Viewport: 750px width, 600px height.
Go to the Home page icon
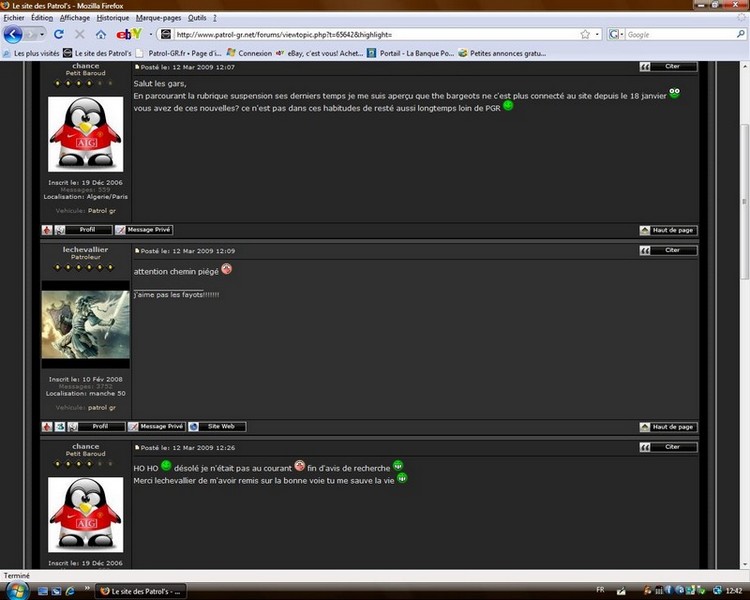100,34
